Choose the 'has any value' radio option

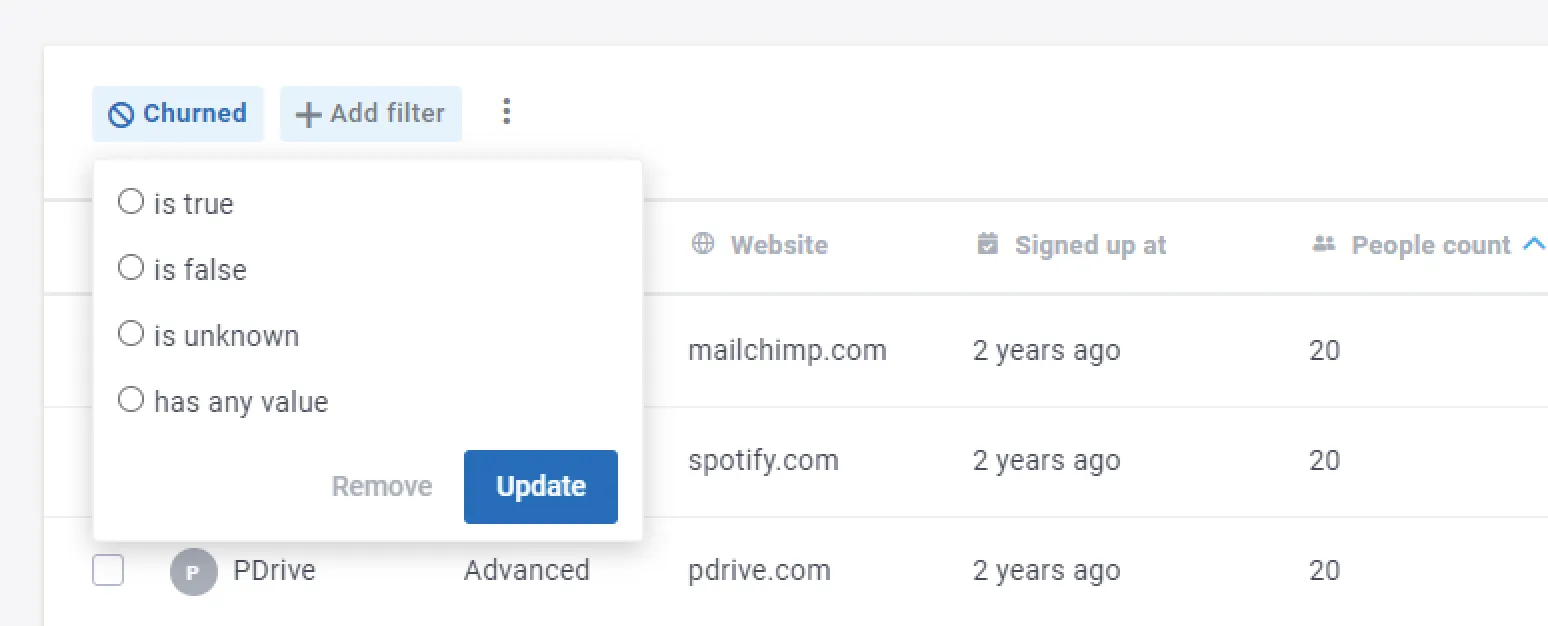point(131,400)
